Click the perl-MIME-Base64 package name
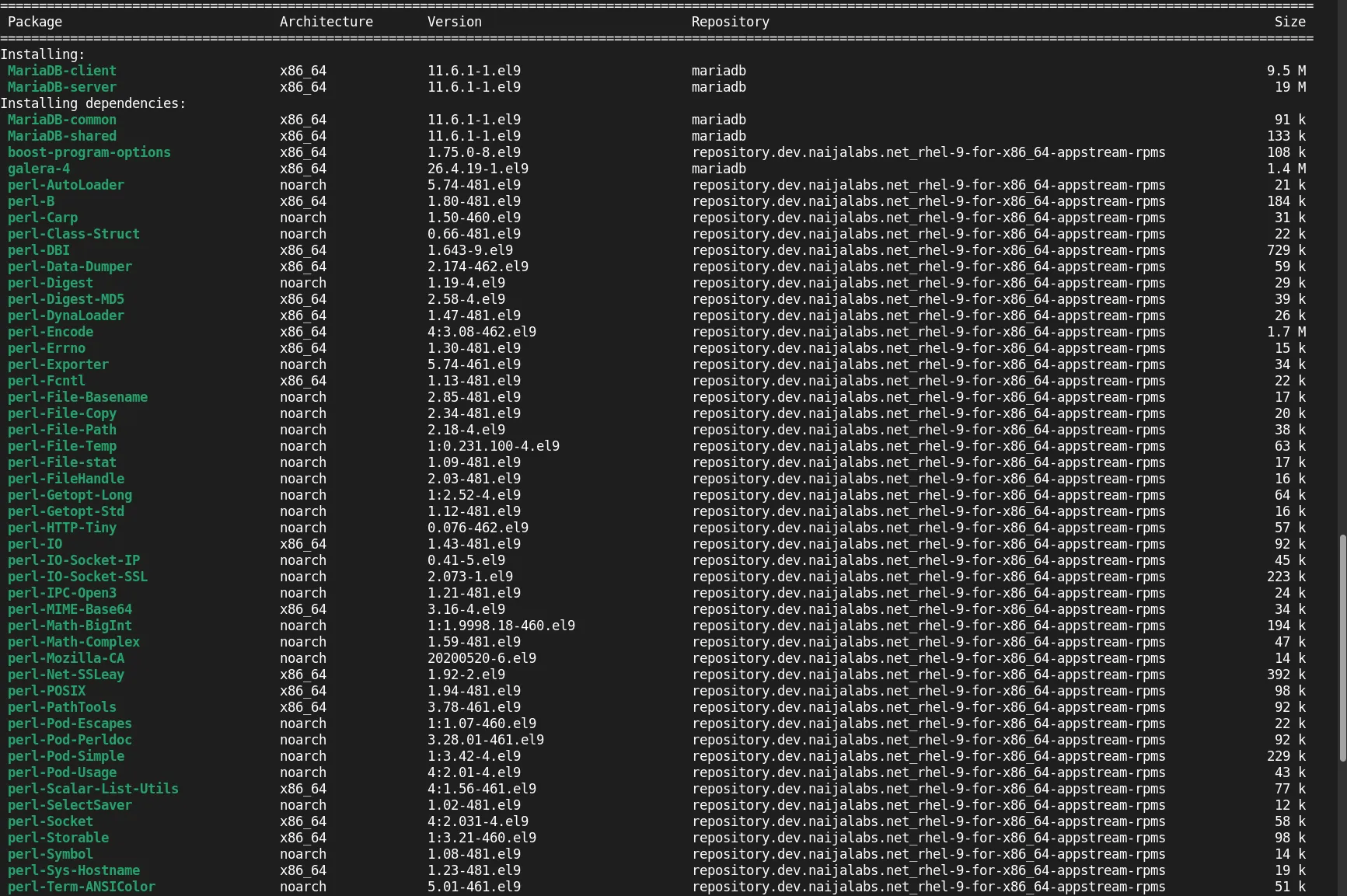This screenshot has width=1347, height=896. 70,609
